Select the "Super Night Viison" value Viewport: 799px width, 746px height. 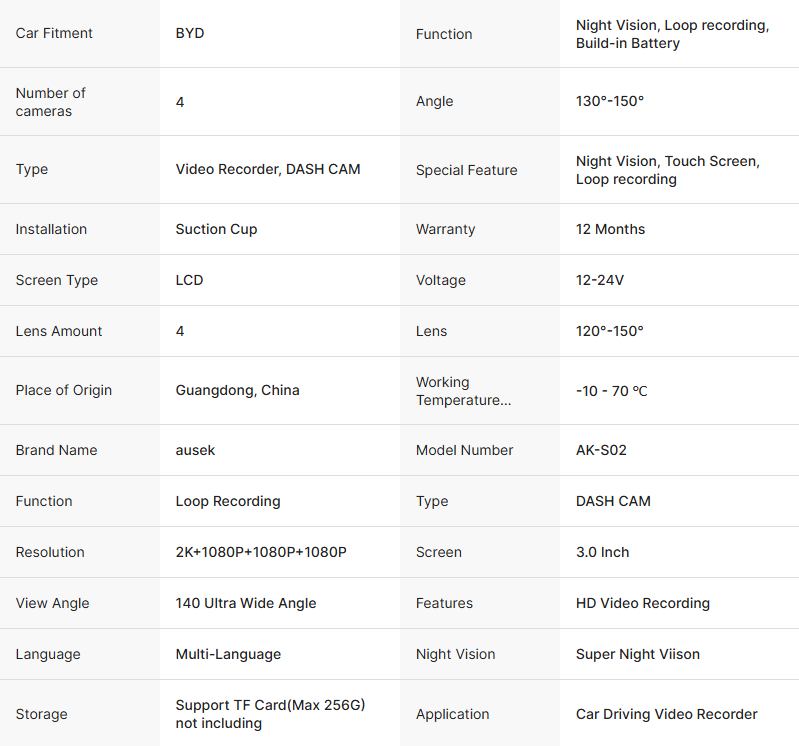tap(638, 654)
